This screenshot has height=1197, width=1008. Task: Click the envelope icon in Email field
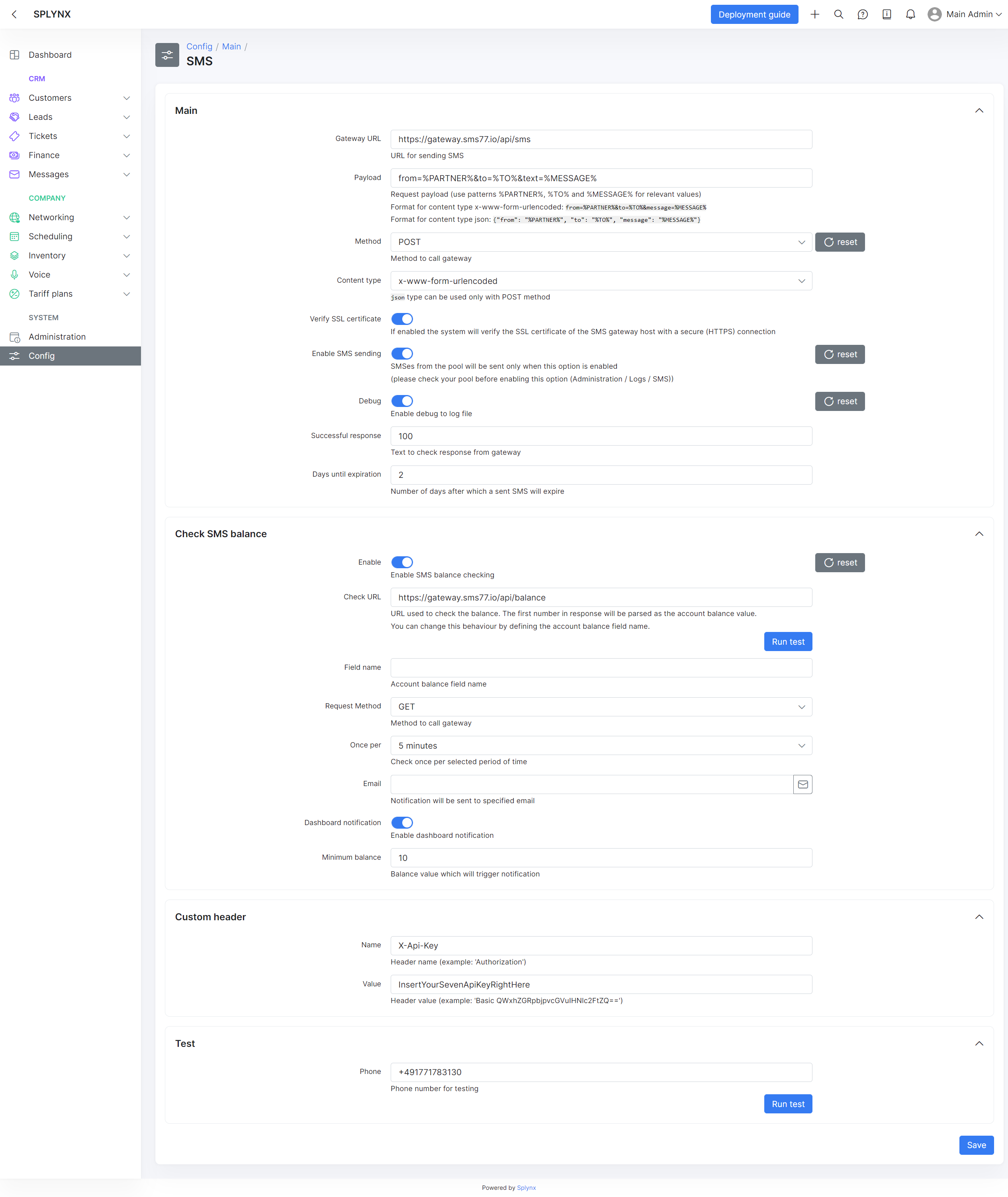pos(802,784)
